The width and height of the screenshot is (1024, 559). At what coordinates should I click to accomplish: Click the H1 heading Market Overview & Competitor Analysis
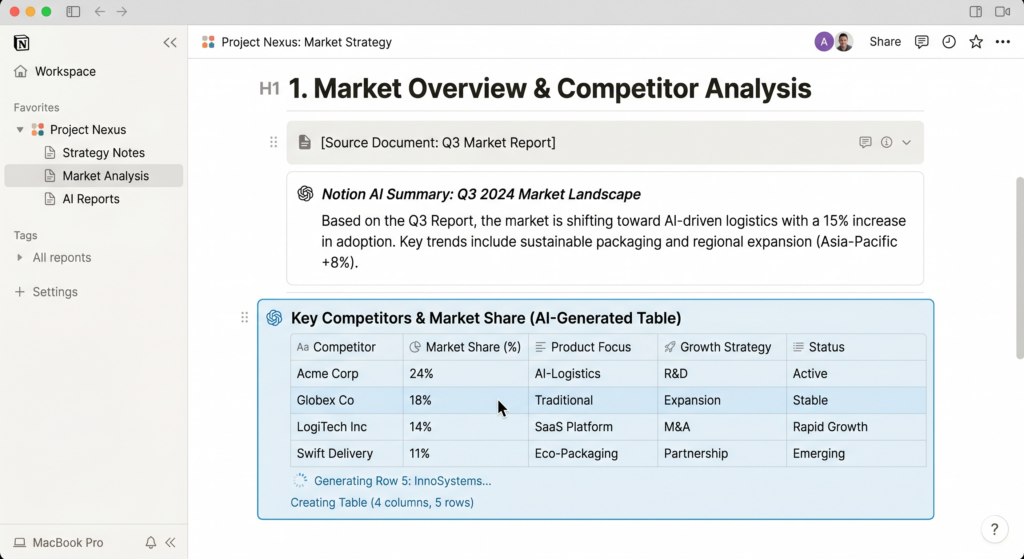[x=550, y=88]
